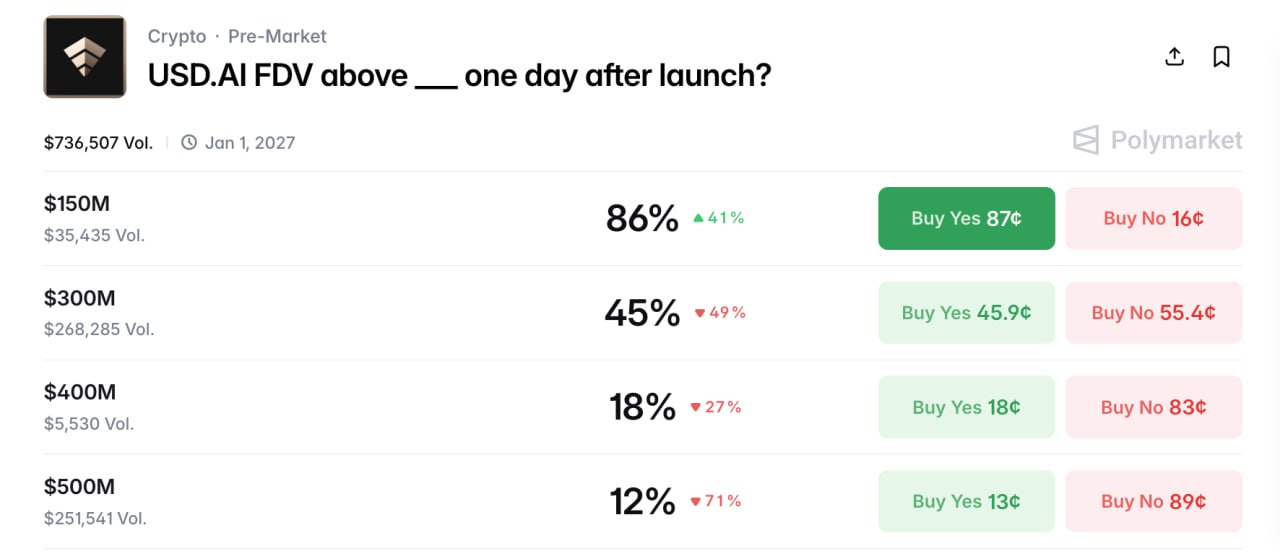Click the red down arrow next to 49%

[x=700, y=313]
